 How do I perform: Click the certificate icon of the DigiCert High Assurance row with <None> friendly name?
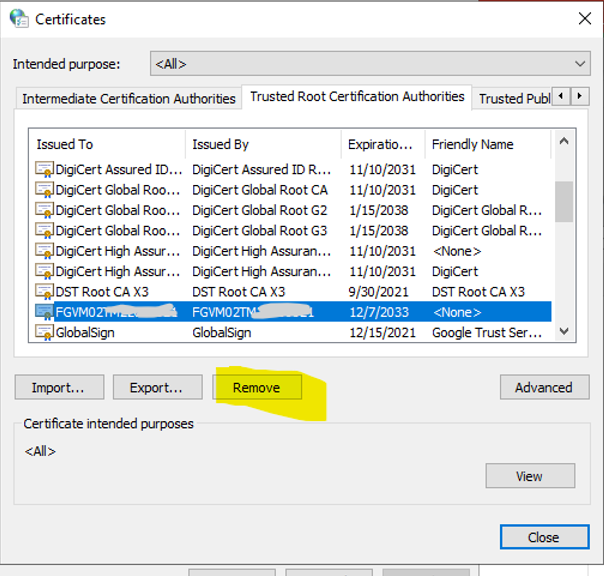click(44, 251)
